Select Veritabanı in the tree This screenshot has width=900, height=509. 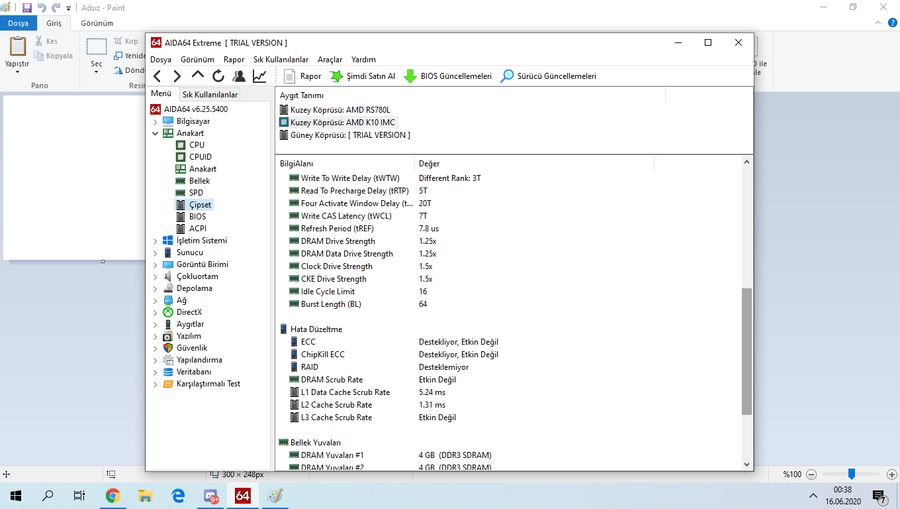[x=193, y=372]
